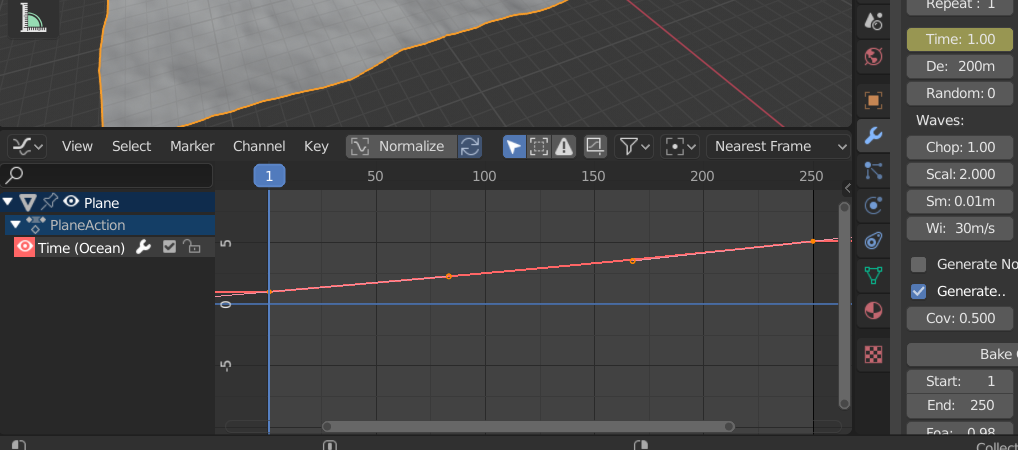Toggle auto normalization refresh icon
This screenshot has width=1018, height=450.
click(470, 147)
